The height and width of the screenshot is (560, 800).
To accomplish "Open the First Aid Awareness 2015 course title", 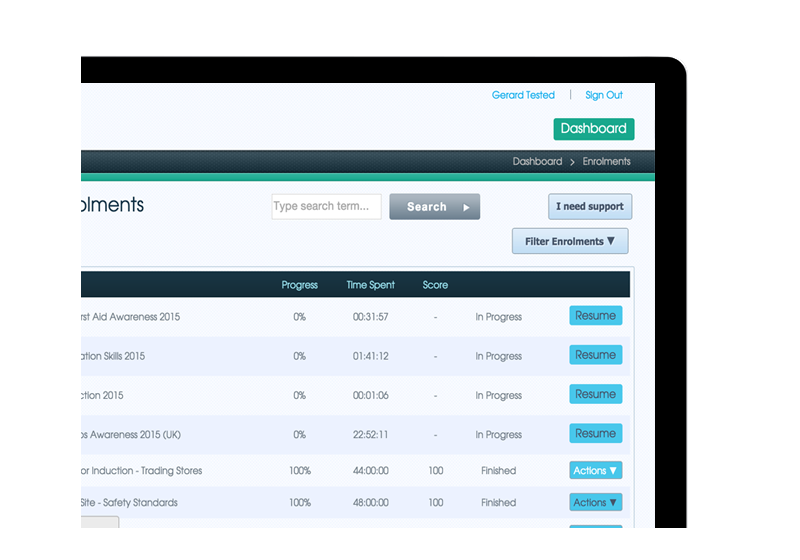I will 130,317.
